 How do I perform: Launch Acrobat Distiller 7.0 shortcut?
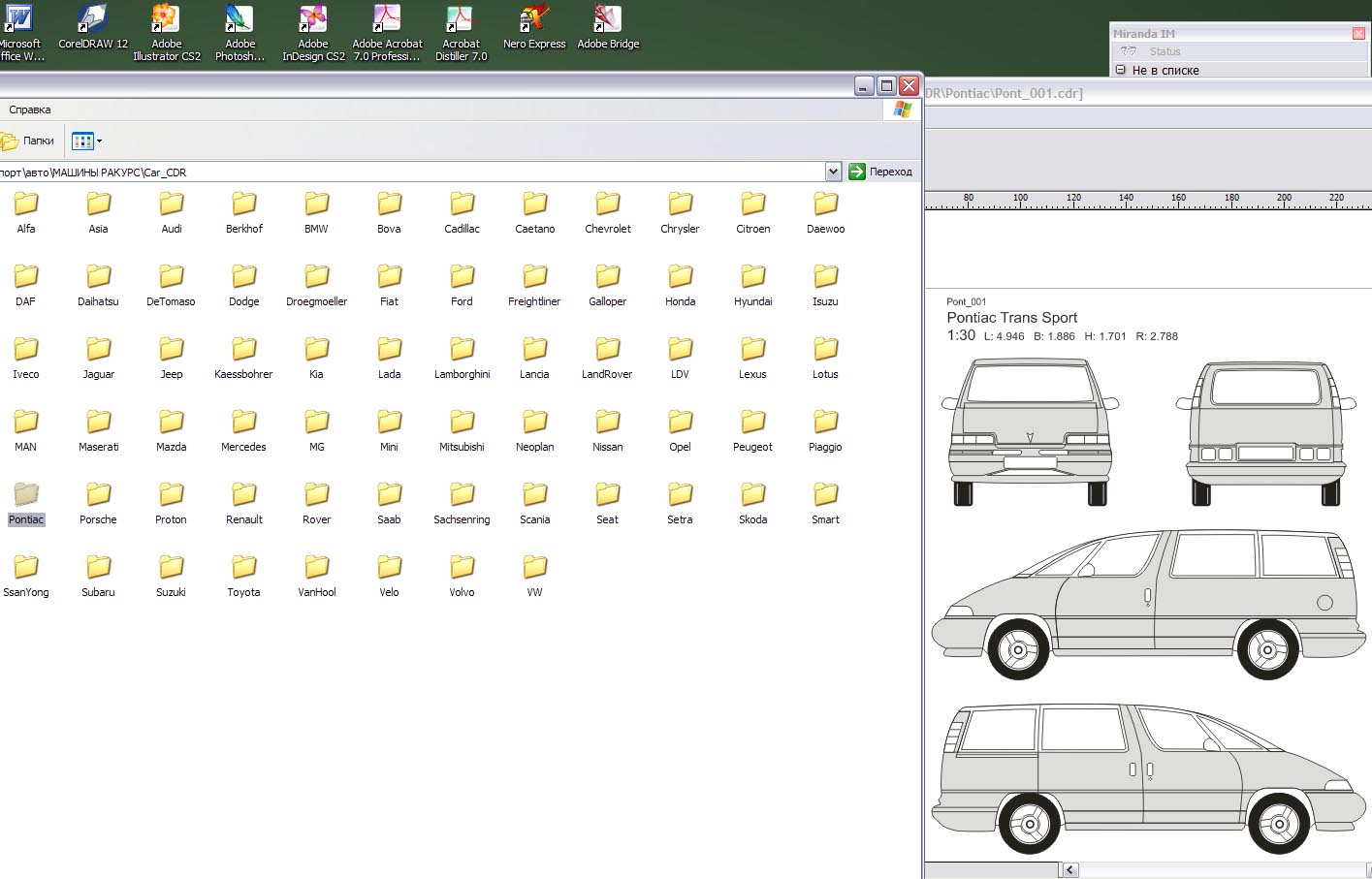pos(461,32)
